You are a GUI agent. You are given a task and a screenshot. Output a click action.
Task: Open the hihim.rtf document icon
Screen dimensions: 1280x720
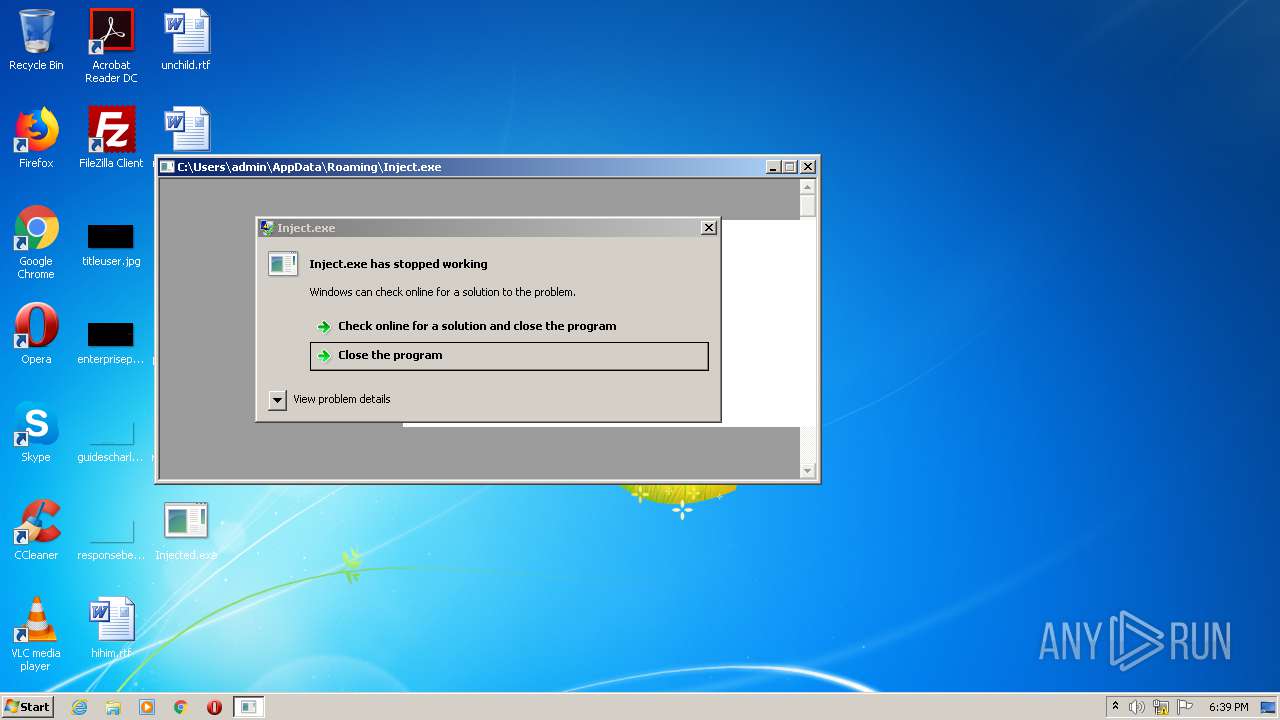[x=111, y=628]
